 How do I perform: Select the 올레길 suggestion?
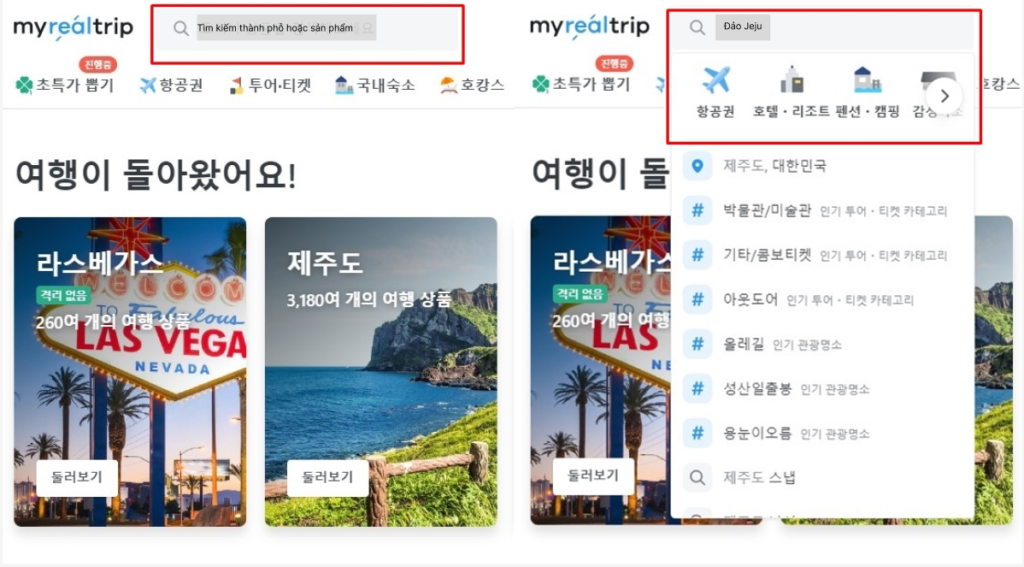click(x=823, y=344)
